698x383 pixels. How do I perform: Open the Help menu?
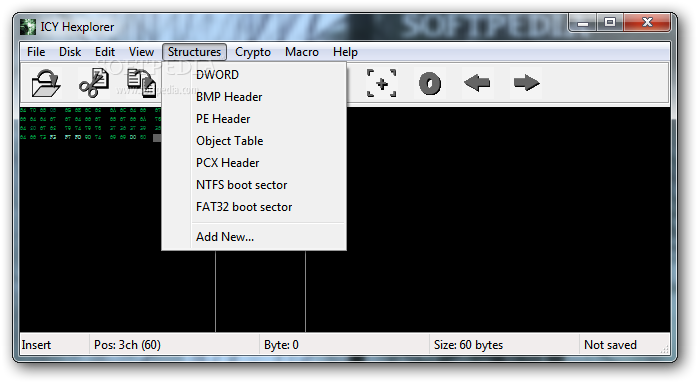(345, 52)
